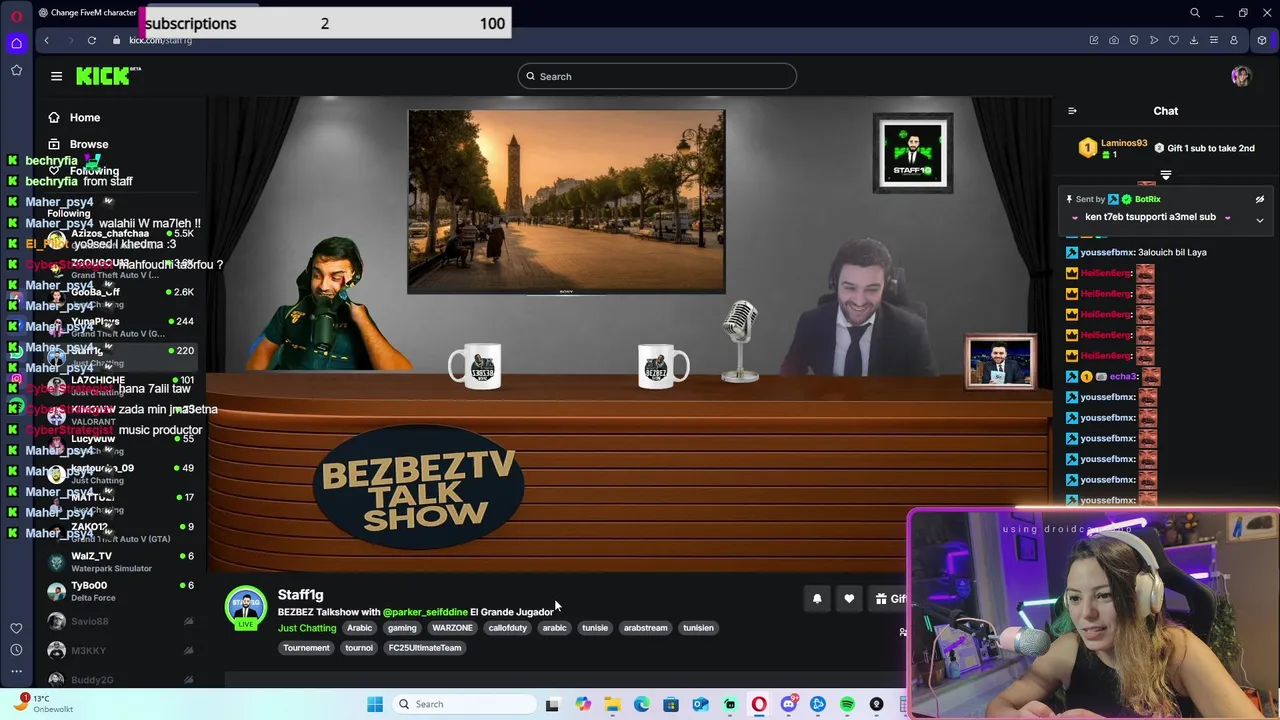This screenshot has height=720, width=1280.
Task: Open Opera sidebar bookmarks star
Action: click(16, 70)
